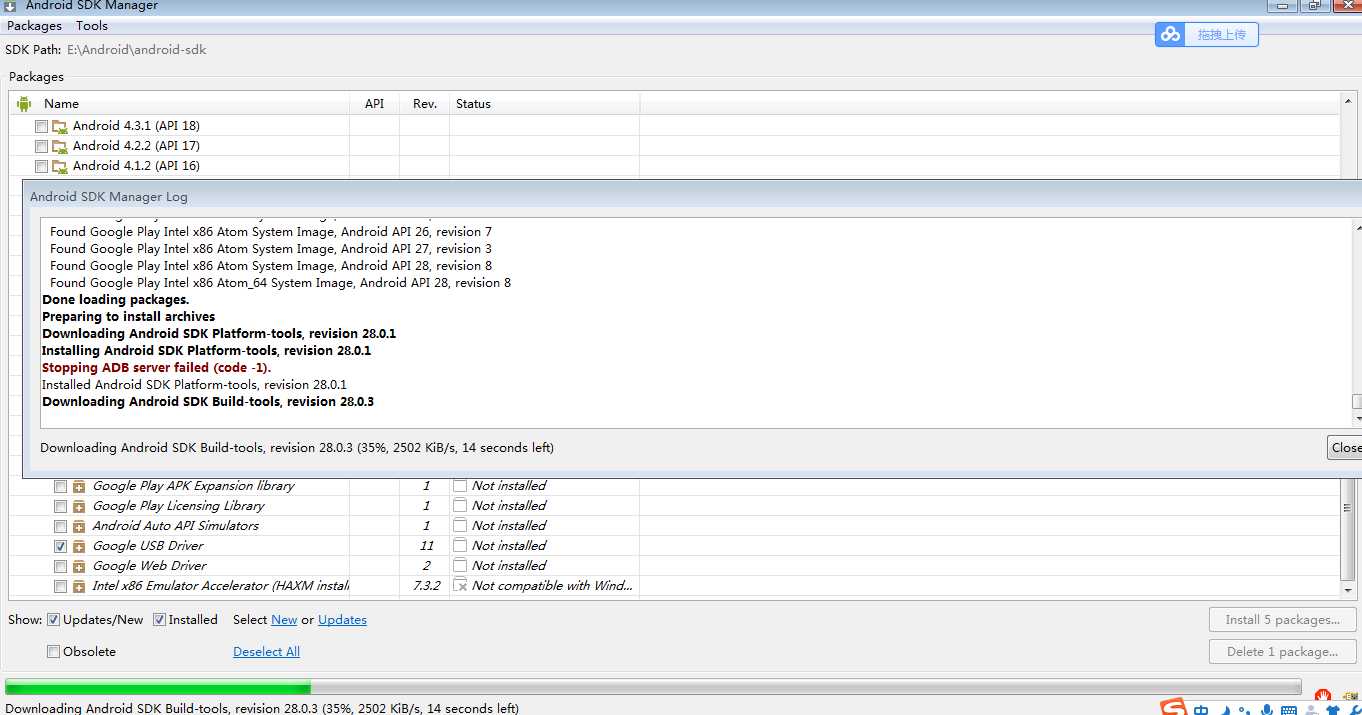Click the Android 4.3.1 (API 18) platform icon
The width and height of the screenshot is (1362, 715).
point(60,126)
